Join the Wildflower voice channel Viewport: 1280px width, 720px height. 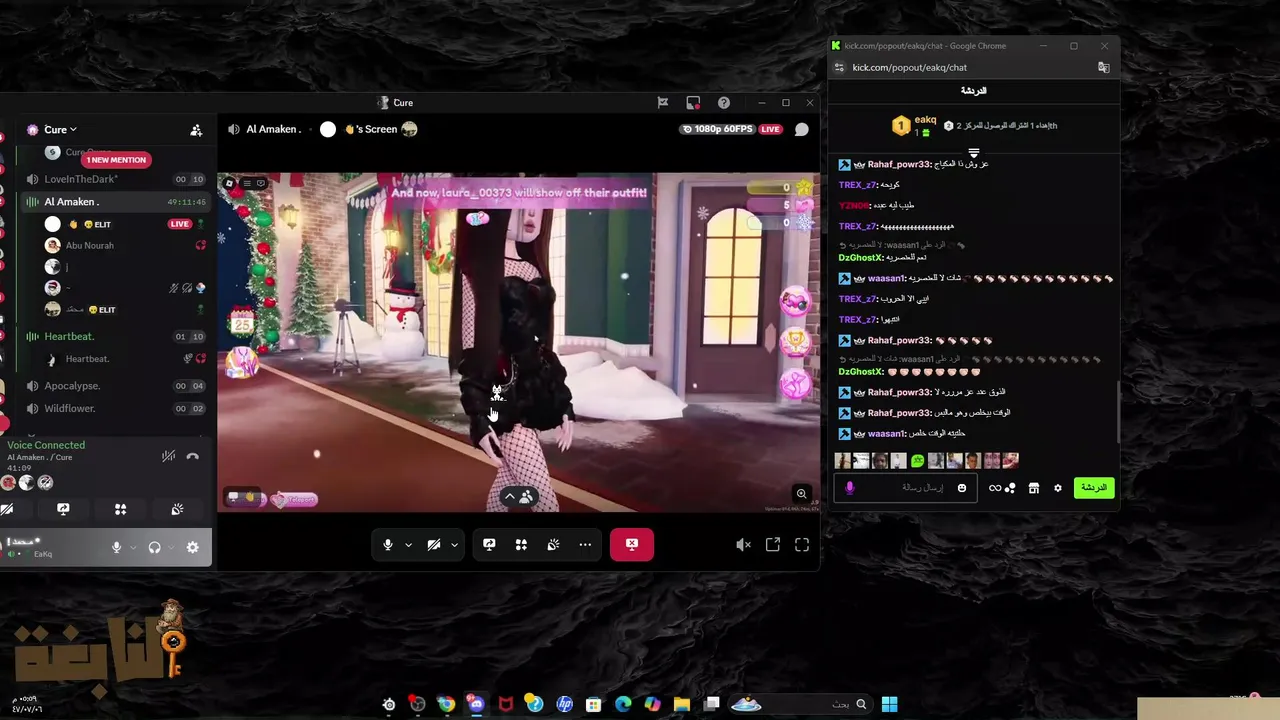[116, 408]
